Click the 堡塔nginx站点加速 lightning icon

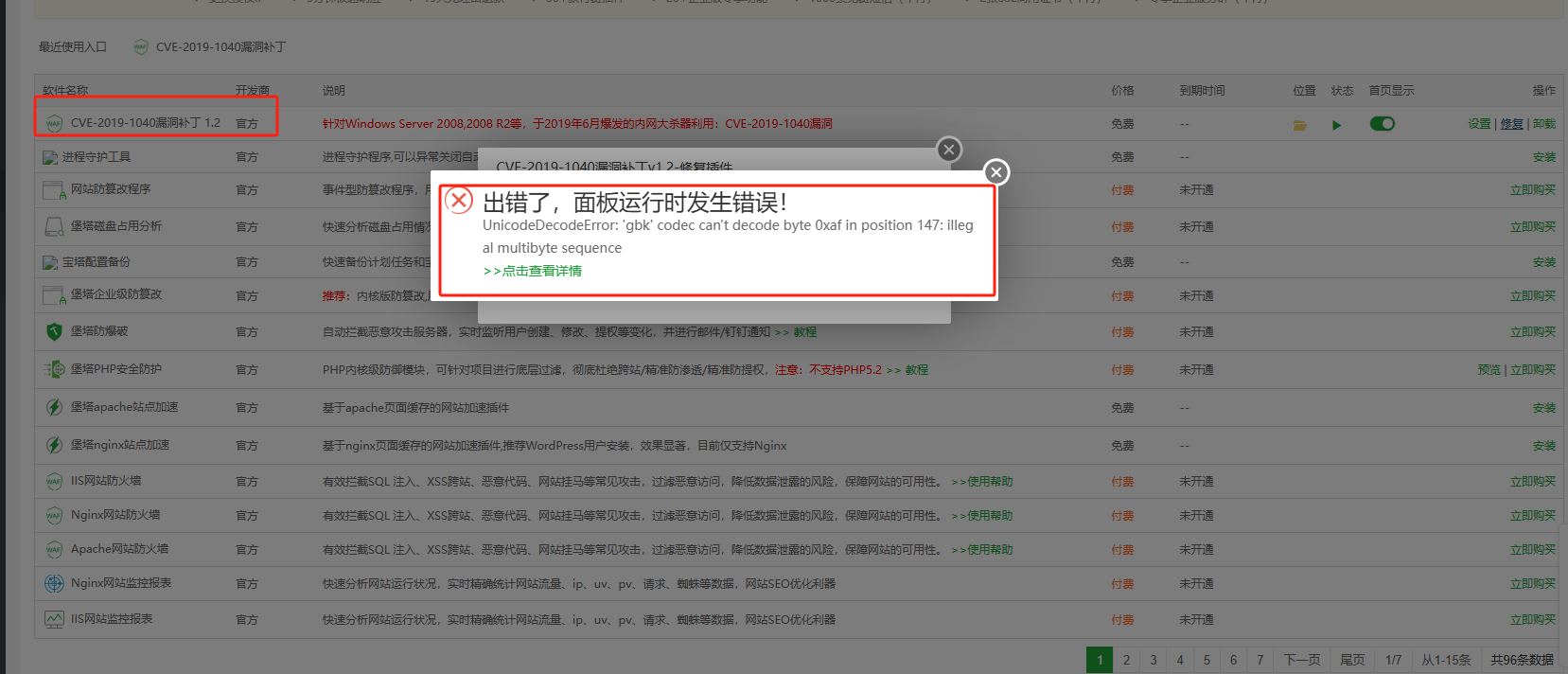pyautogui.click(x=54, y=445)
